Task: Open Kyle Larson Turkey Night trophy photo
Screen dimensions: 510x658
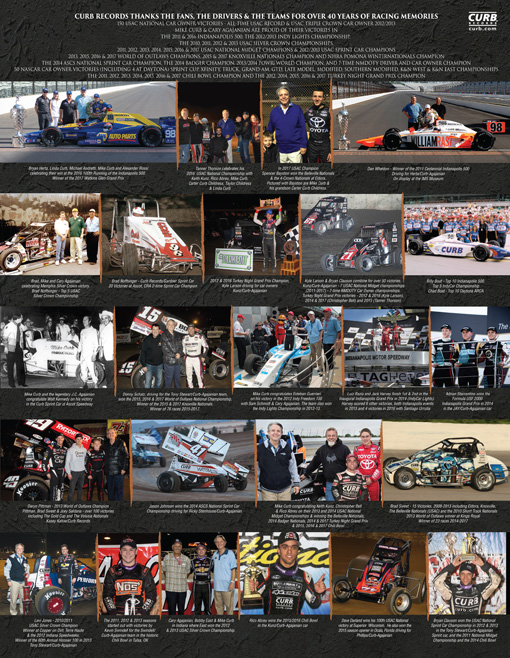Action: [x=251, y=235]
